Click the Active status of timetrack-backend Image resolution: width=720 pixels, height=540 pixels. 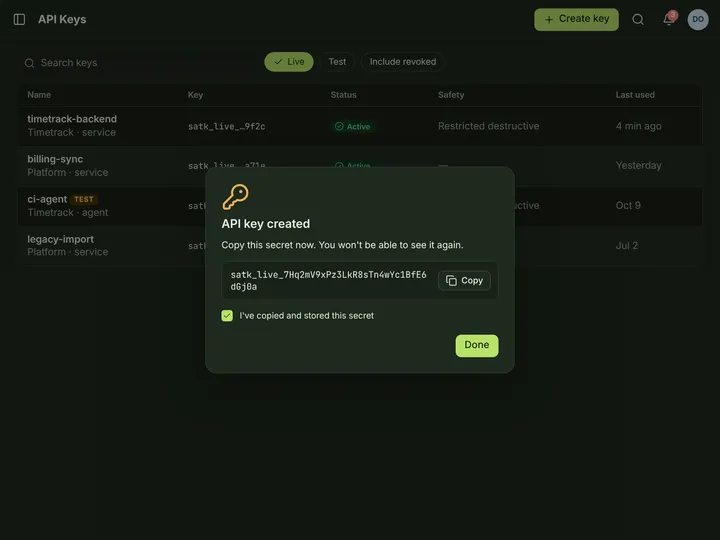pyautogui.click(x=353, y=126)
